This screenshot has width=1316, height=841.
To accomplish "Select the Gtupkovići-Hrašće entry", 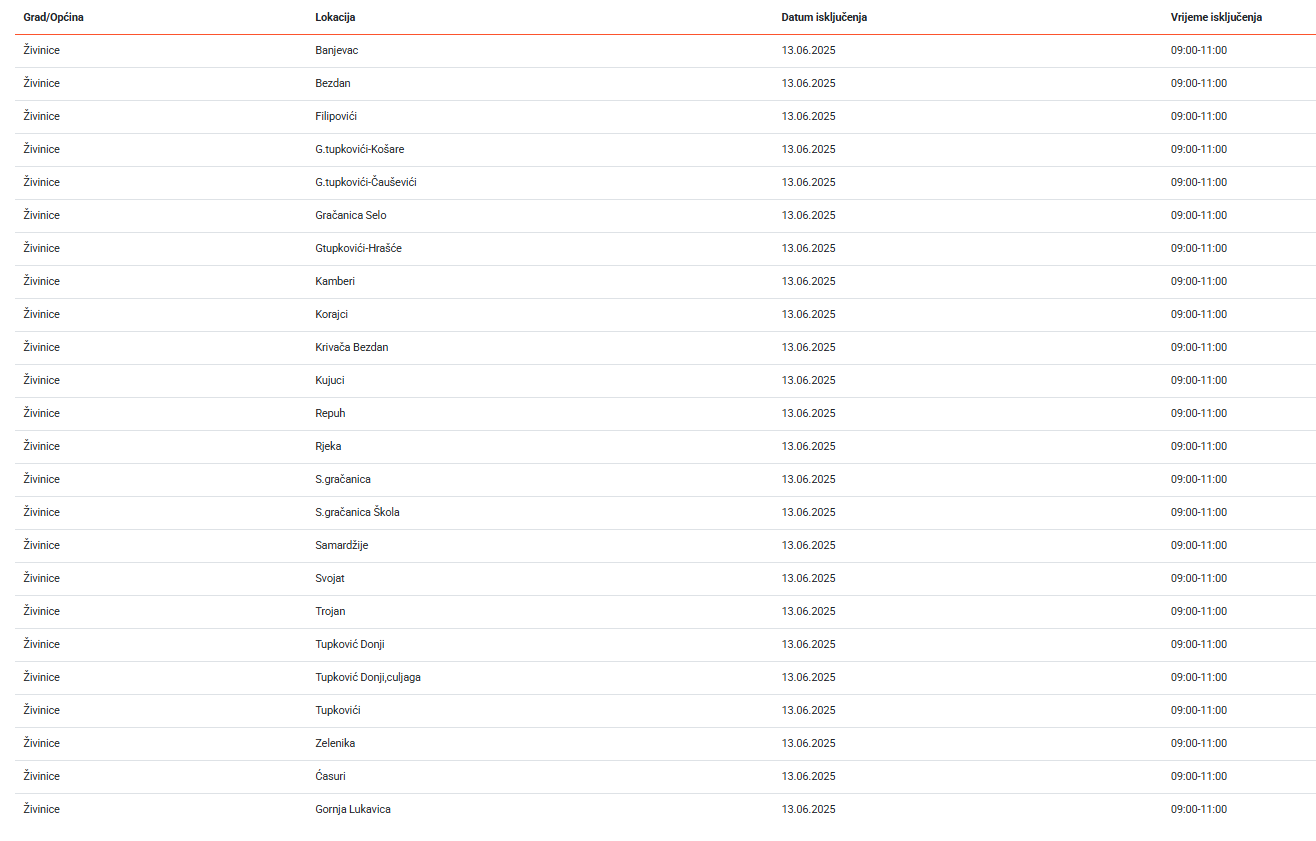I will [x=358, y=248].
